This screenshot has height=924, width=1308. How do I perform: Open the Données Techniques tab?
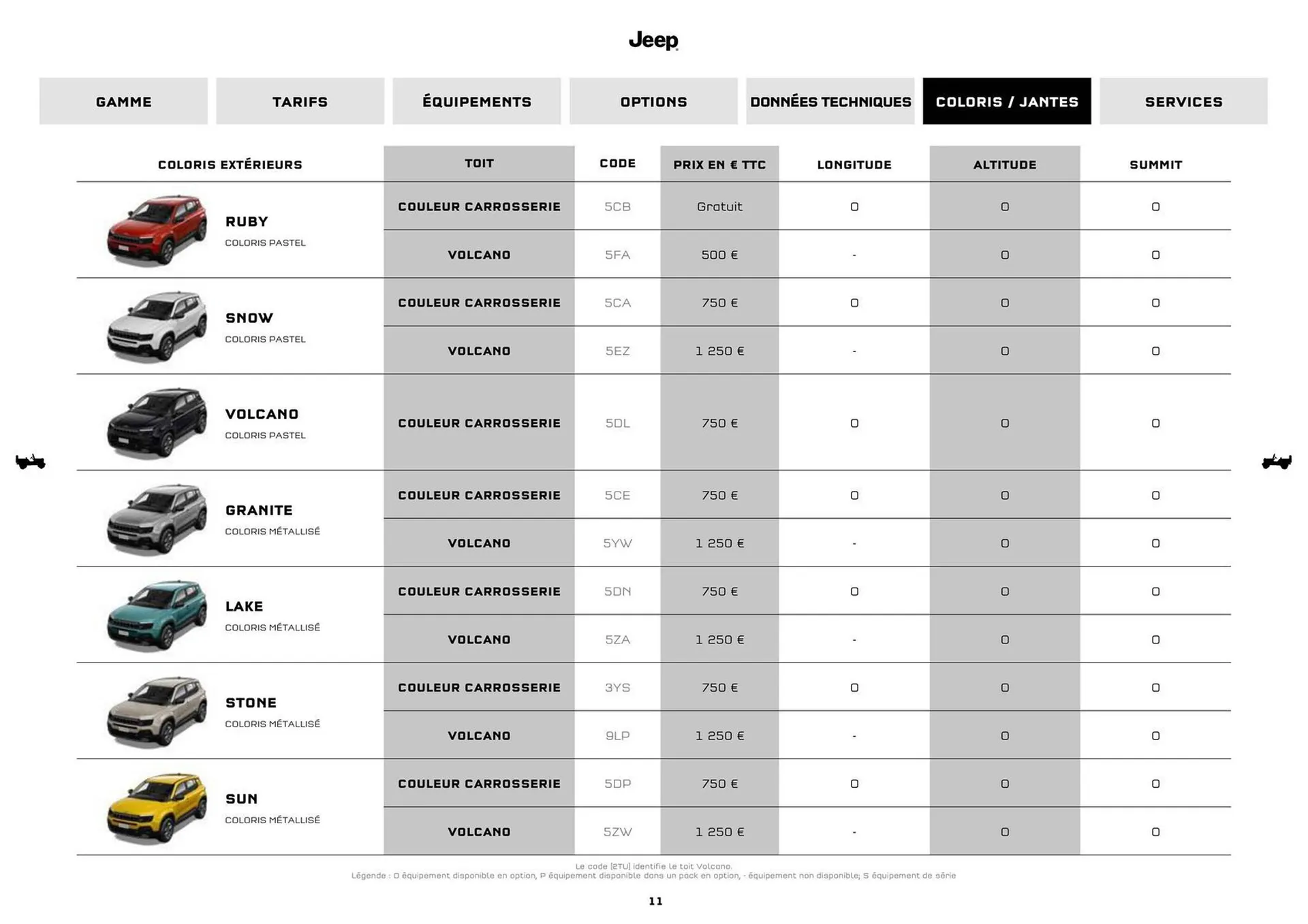830,101
